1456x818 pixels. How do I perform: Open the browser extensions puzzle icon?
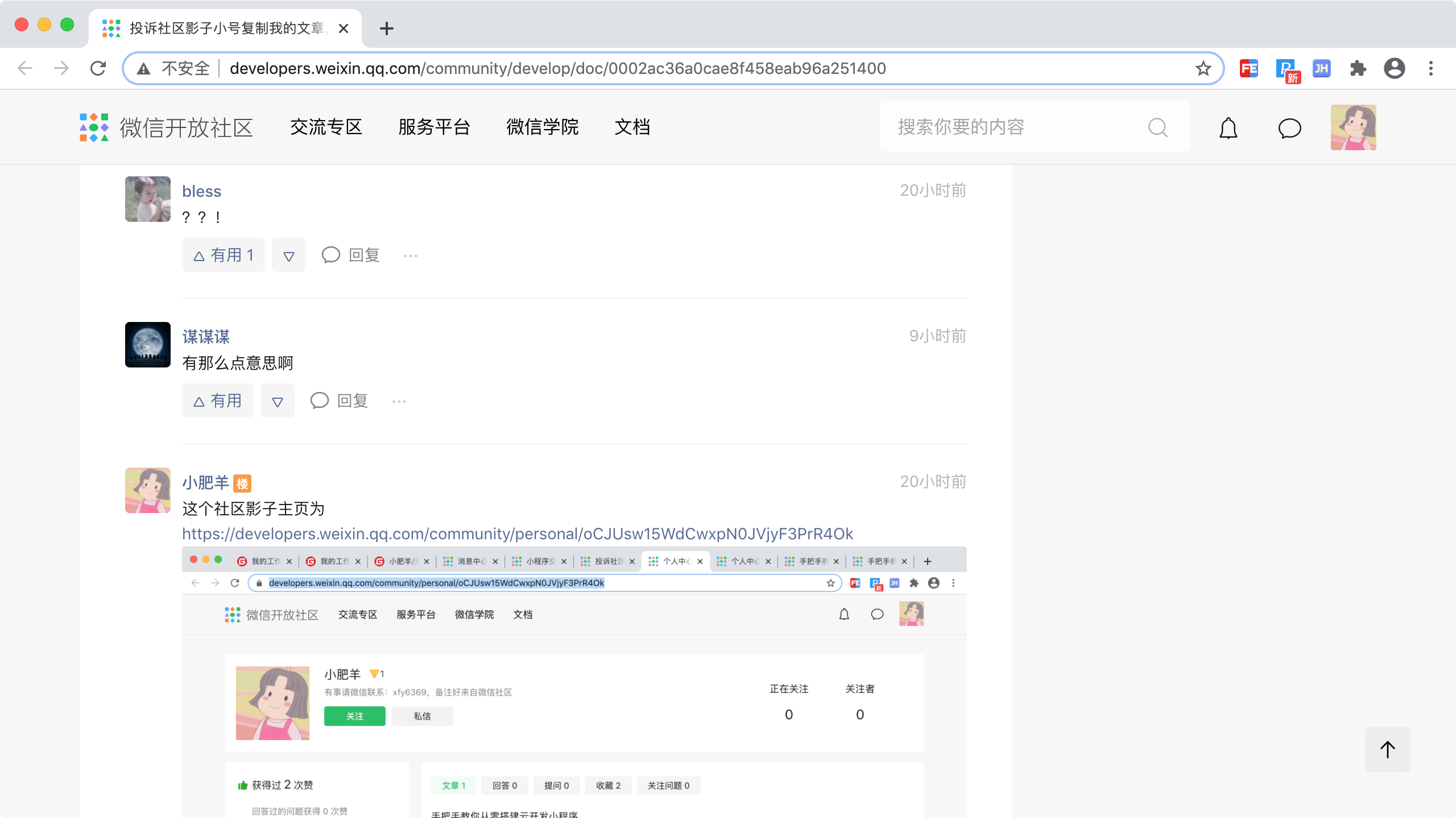point(1358,69)
